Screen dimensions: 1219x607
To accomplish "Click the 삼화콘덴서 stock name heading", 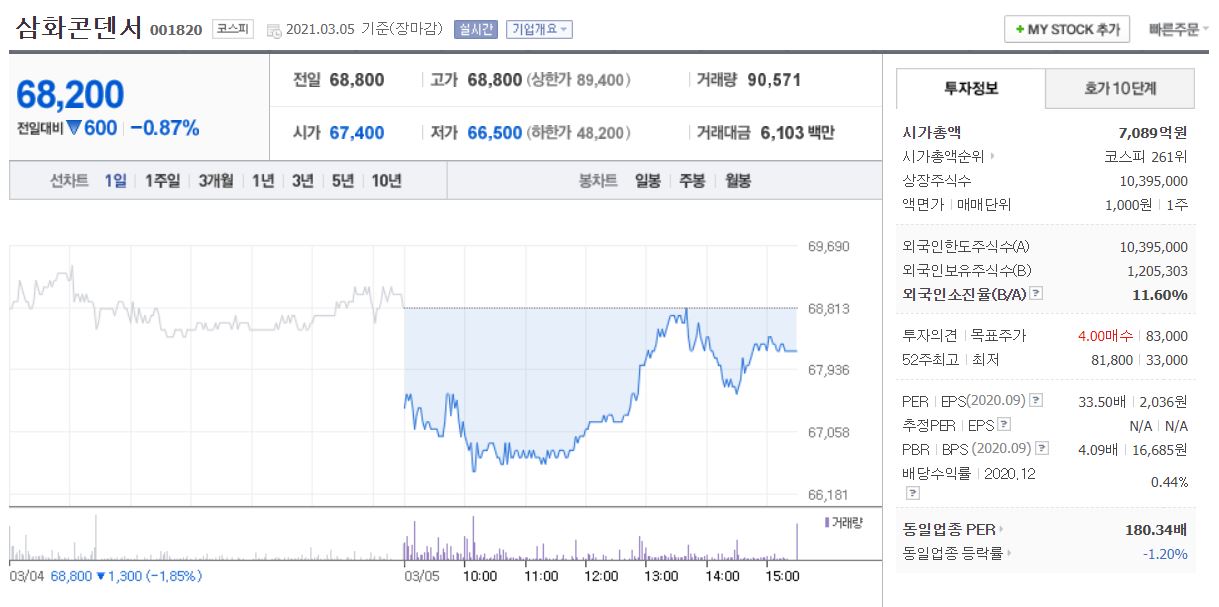I will [78, 27].
